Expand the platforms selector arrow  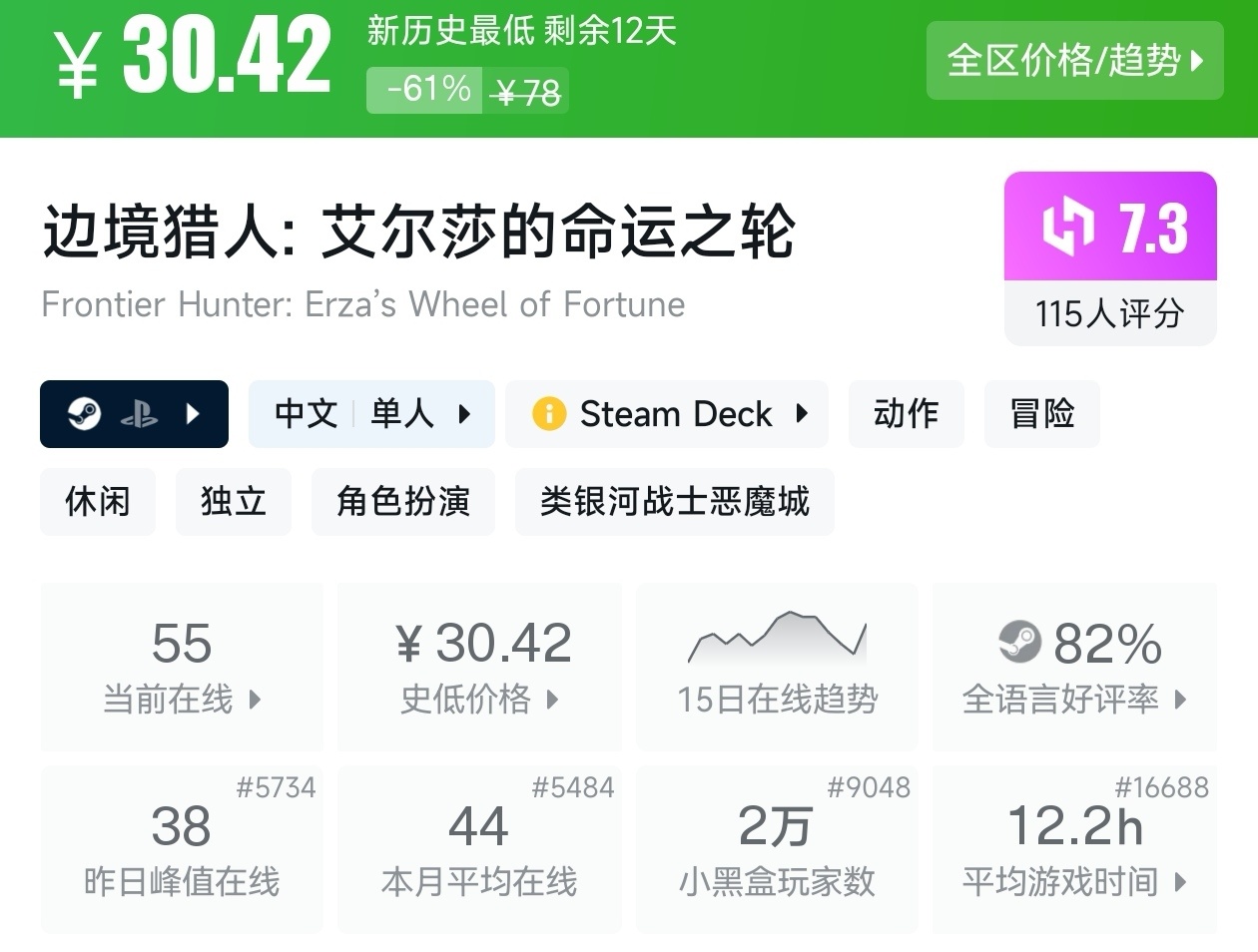(x=194, y=413)
